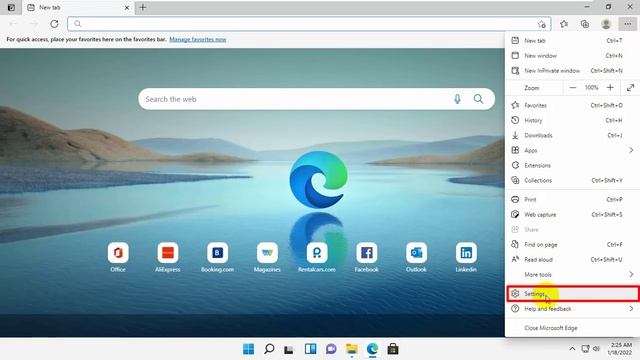This screenshot has width=640, height=360.
Task: Open the tab actions menu icon
Action: coord(11,7)
